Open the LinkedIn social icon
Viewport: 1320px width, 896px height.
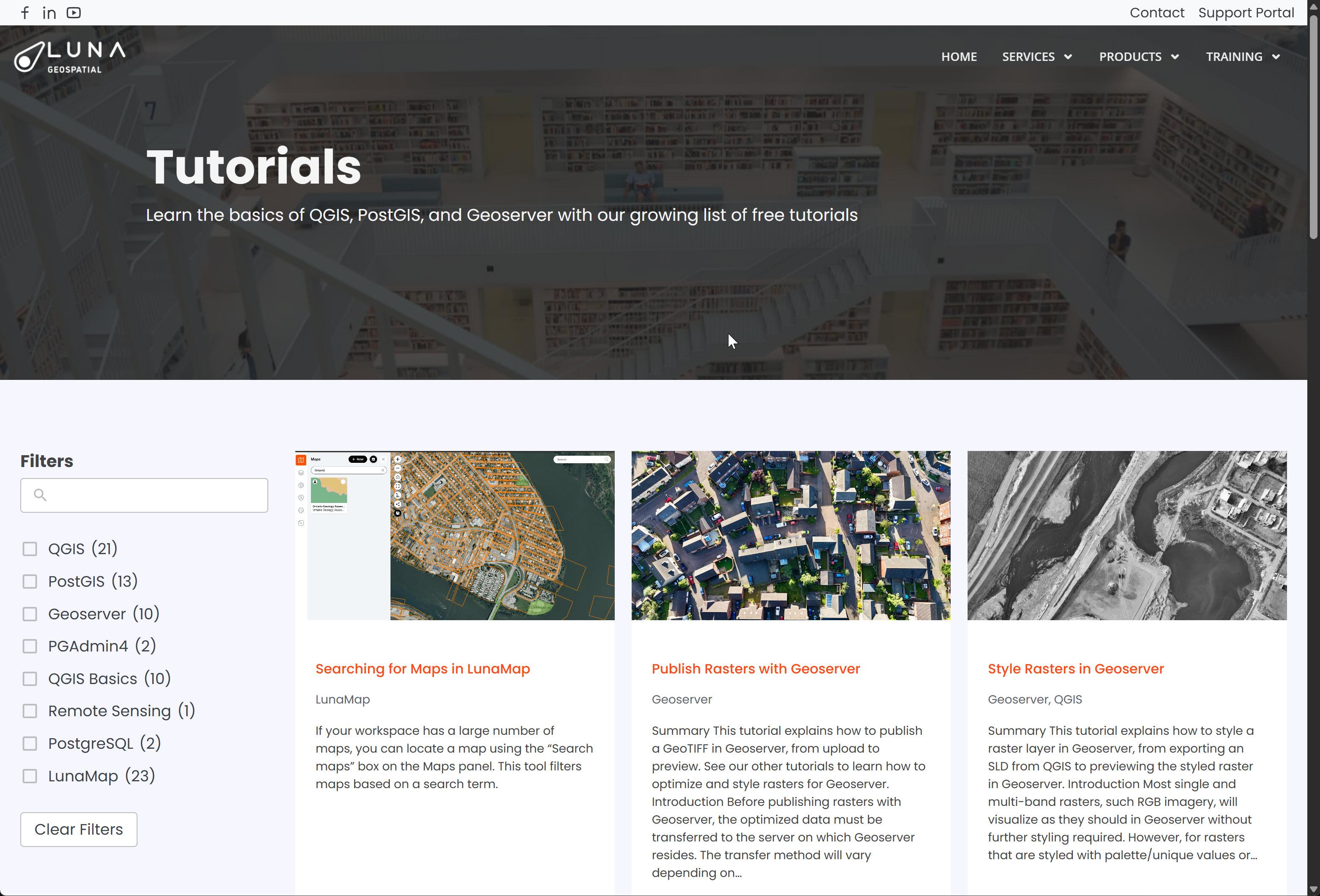(49, 13)
